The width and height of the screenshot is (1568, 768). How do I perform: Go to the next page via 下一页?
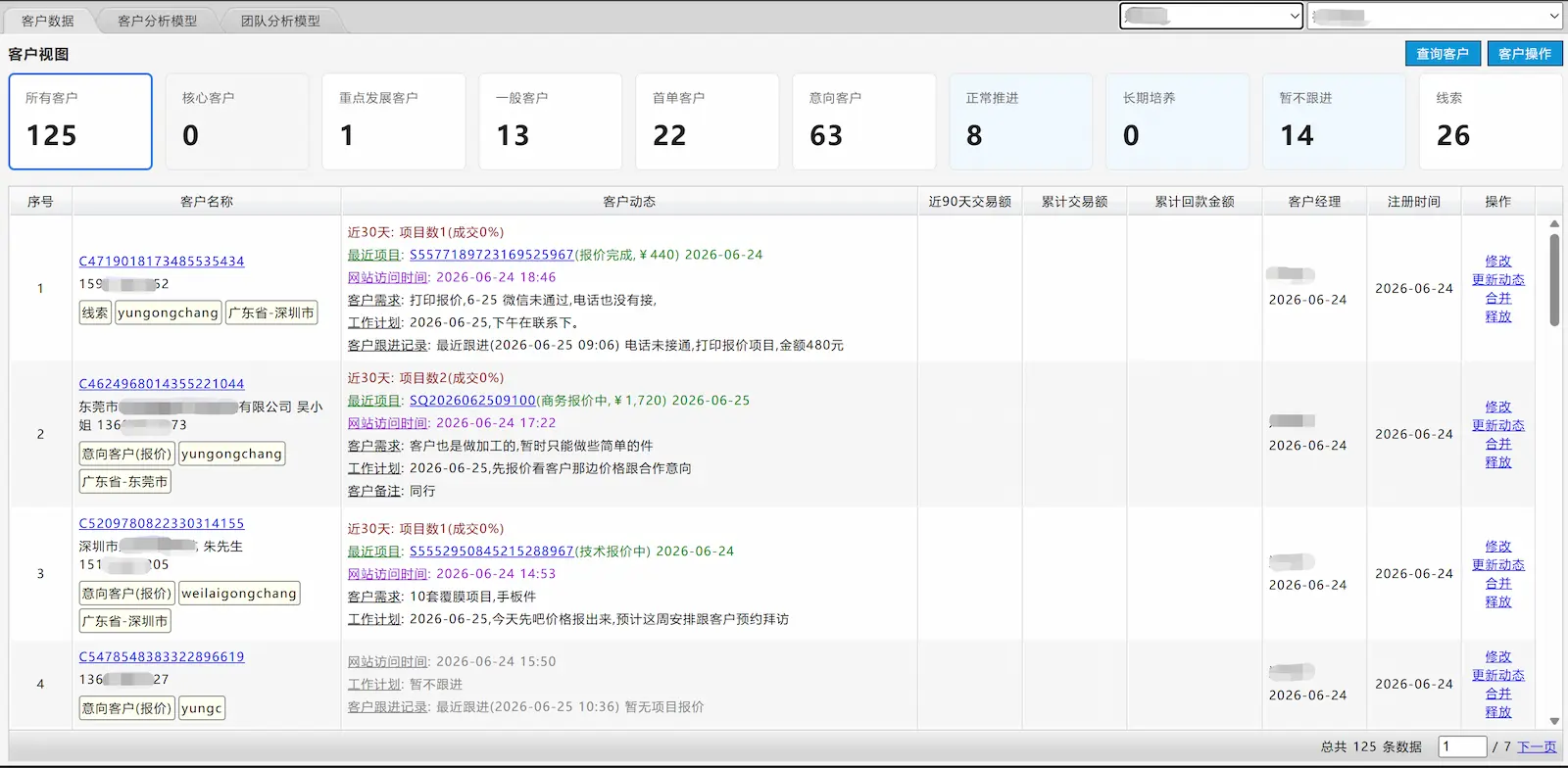pyautogui.click(x=1537, y=746)
